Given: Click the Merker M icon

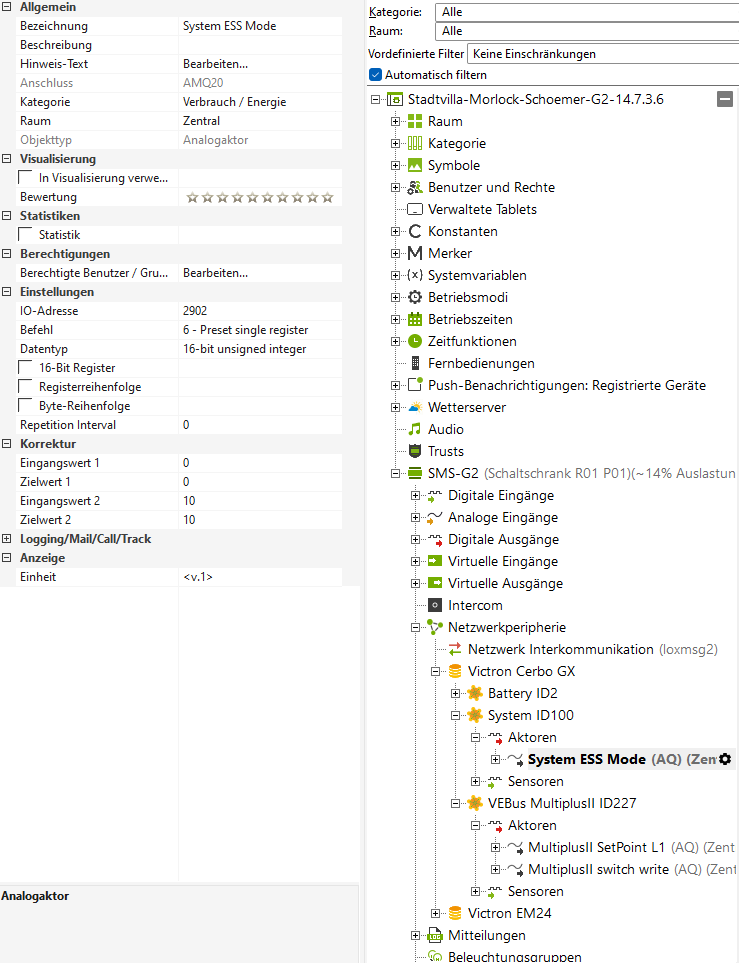Looking at the screenshot, I should pos(415,253).
